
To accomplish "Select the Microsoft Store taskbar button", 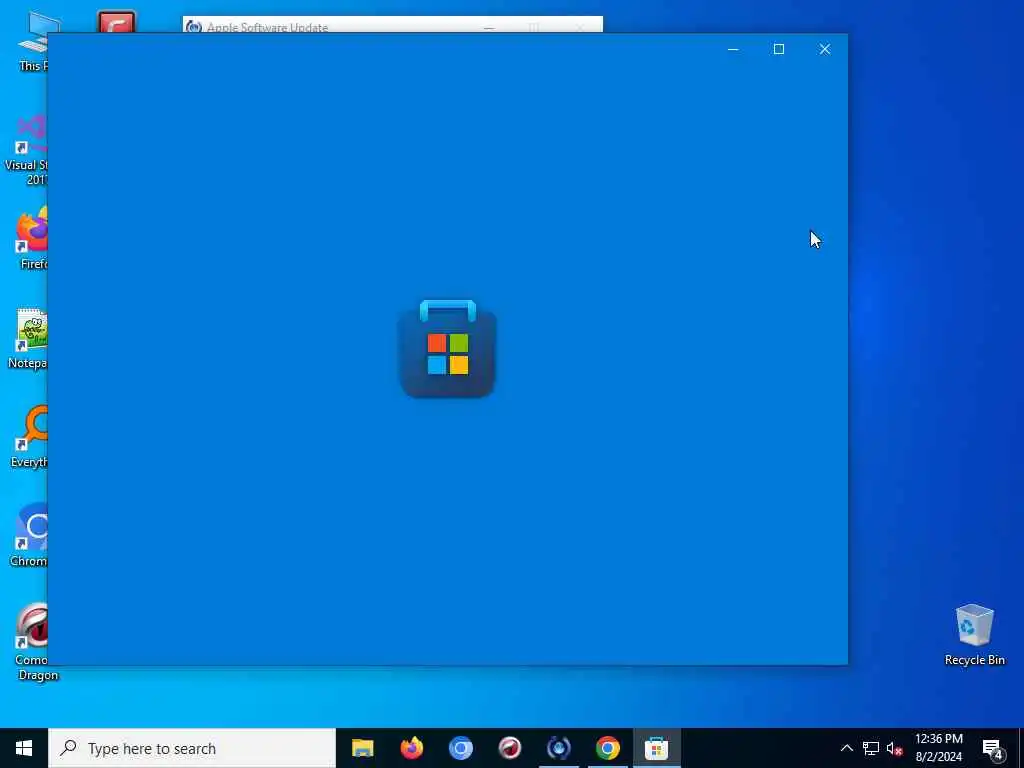I will pos(656,748).
